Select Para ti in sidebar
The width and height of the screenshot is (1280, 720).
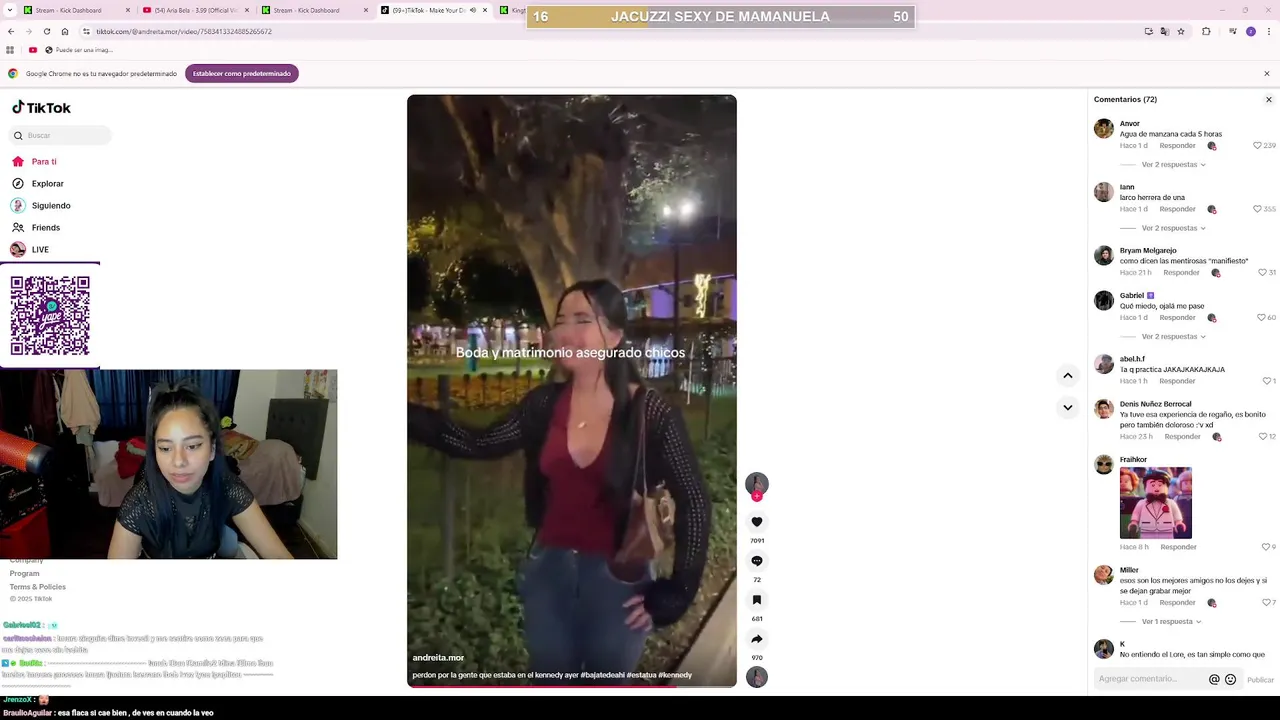click(x=44, y=161)
